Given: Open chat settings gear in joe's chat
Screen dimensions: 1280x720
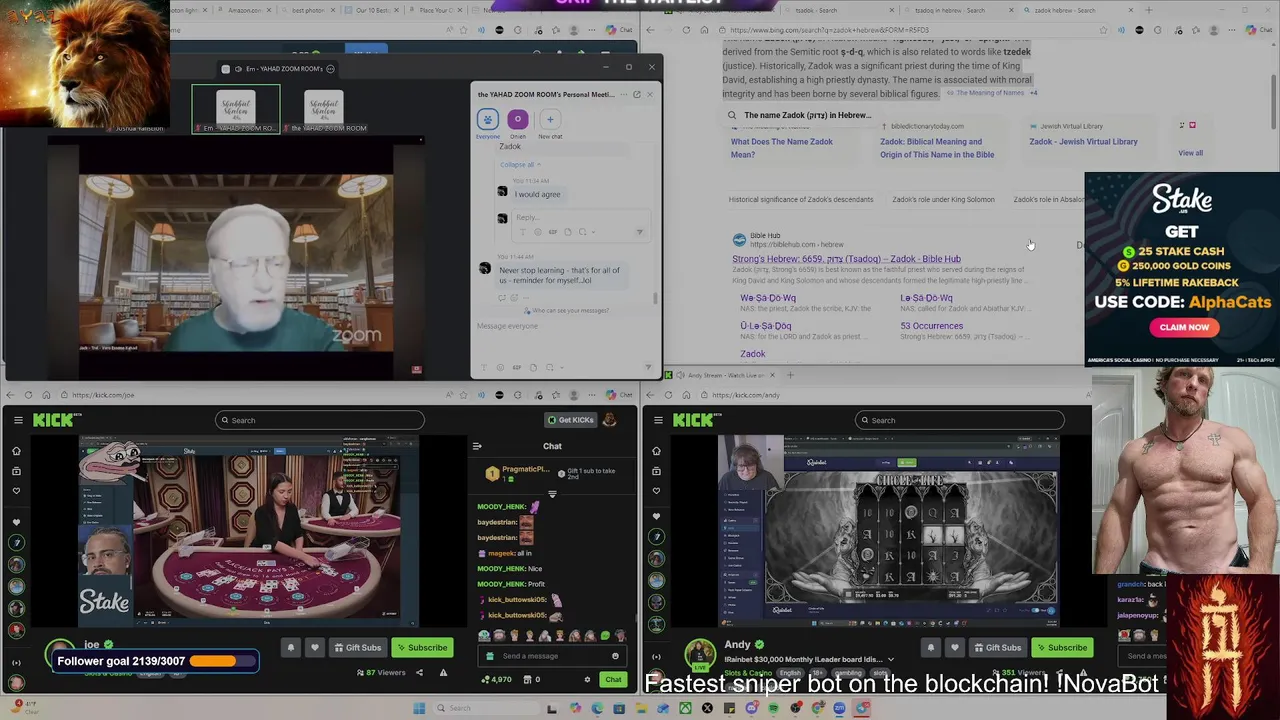Looking at the screenshot, I should (587, 680).
